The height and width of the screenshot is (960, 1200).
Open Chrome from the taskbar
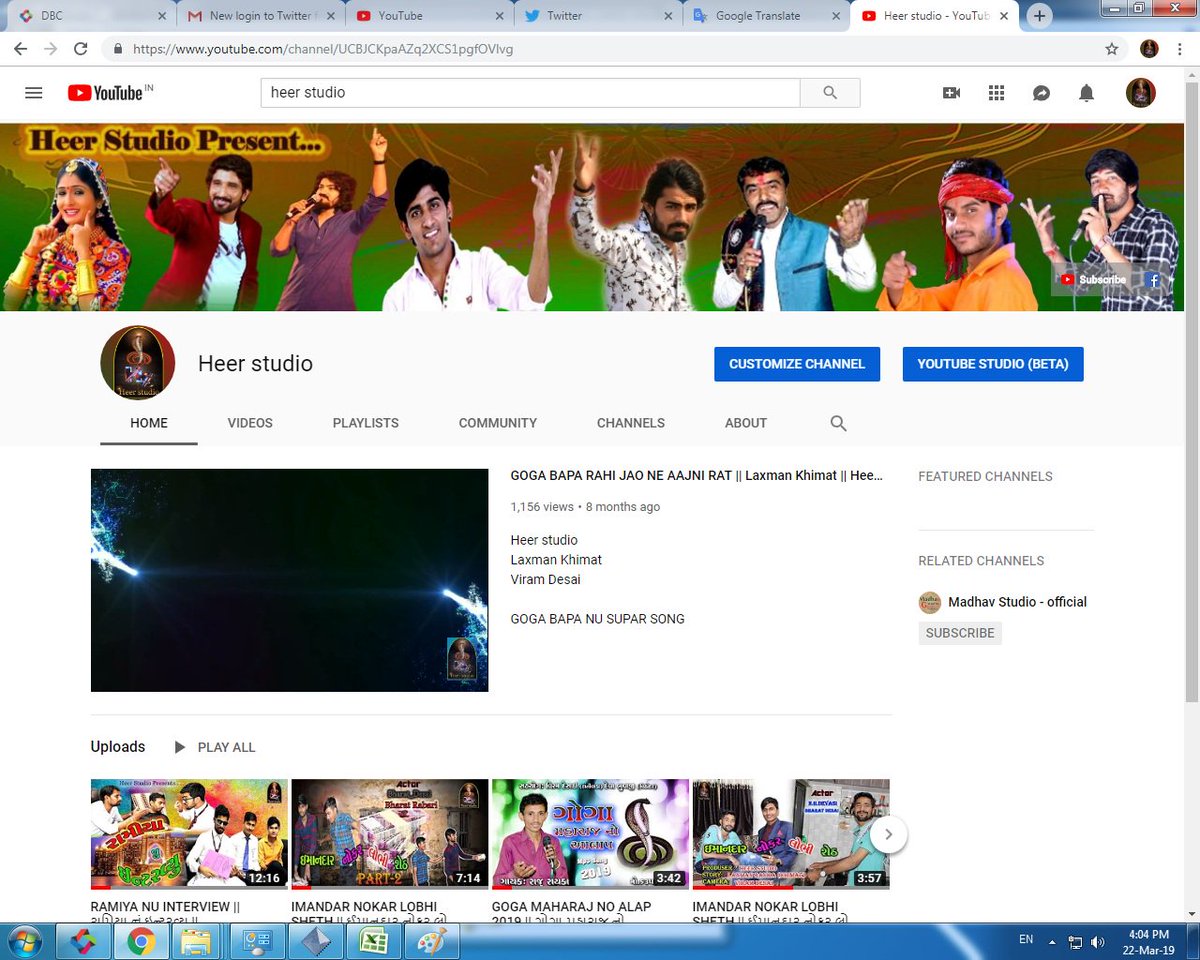pos(140,941)
